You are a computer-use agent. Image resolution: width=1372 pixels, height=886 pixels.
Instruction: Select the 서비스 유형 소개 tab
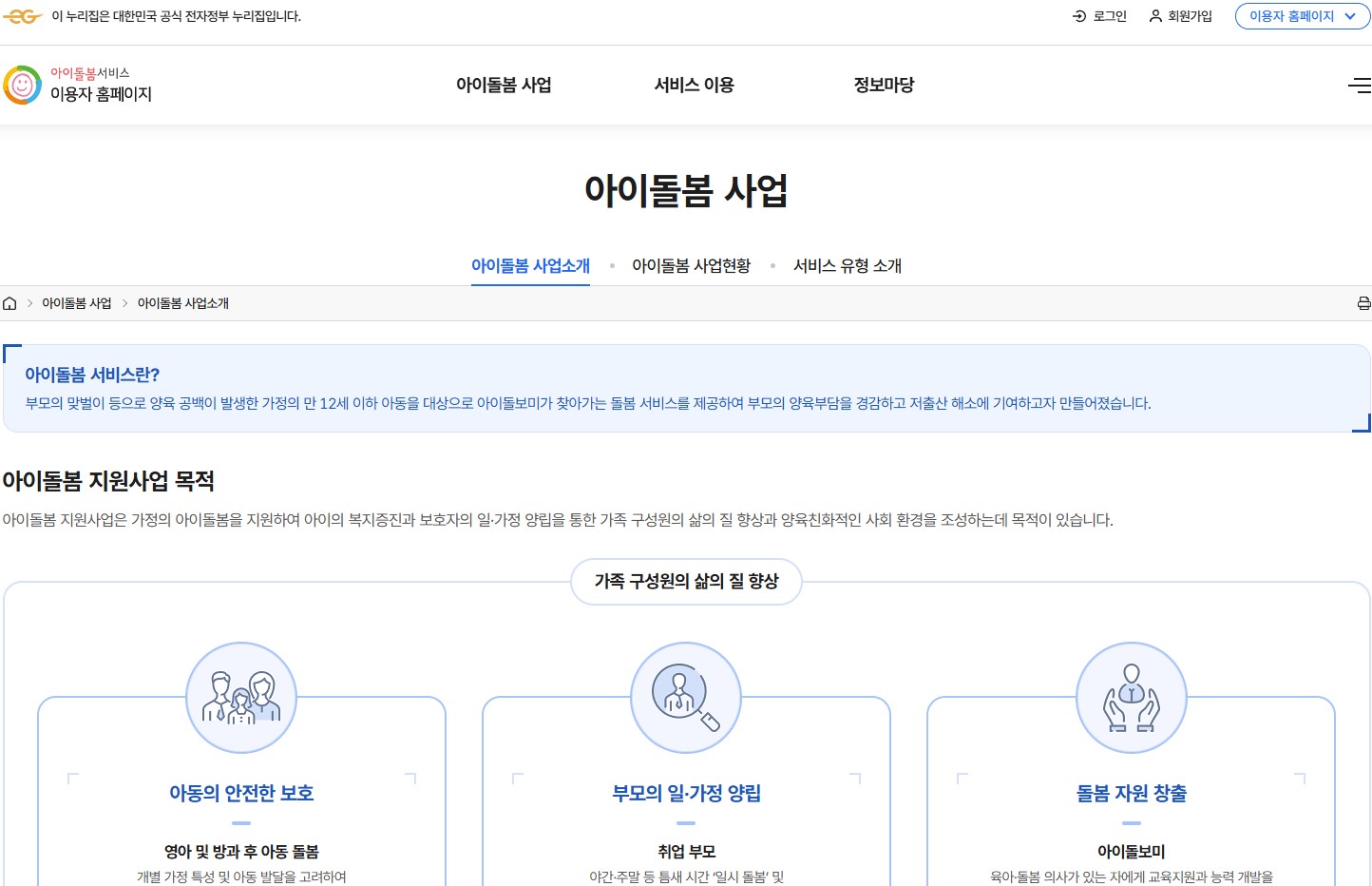pos(846,265)
